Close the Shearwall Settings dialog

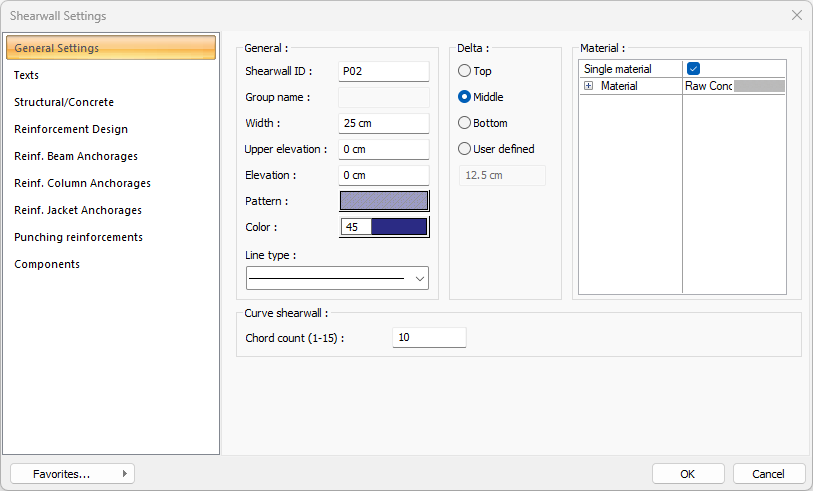[x=796, y=15]
